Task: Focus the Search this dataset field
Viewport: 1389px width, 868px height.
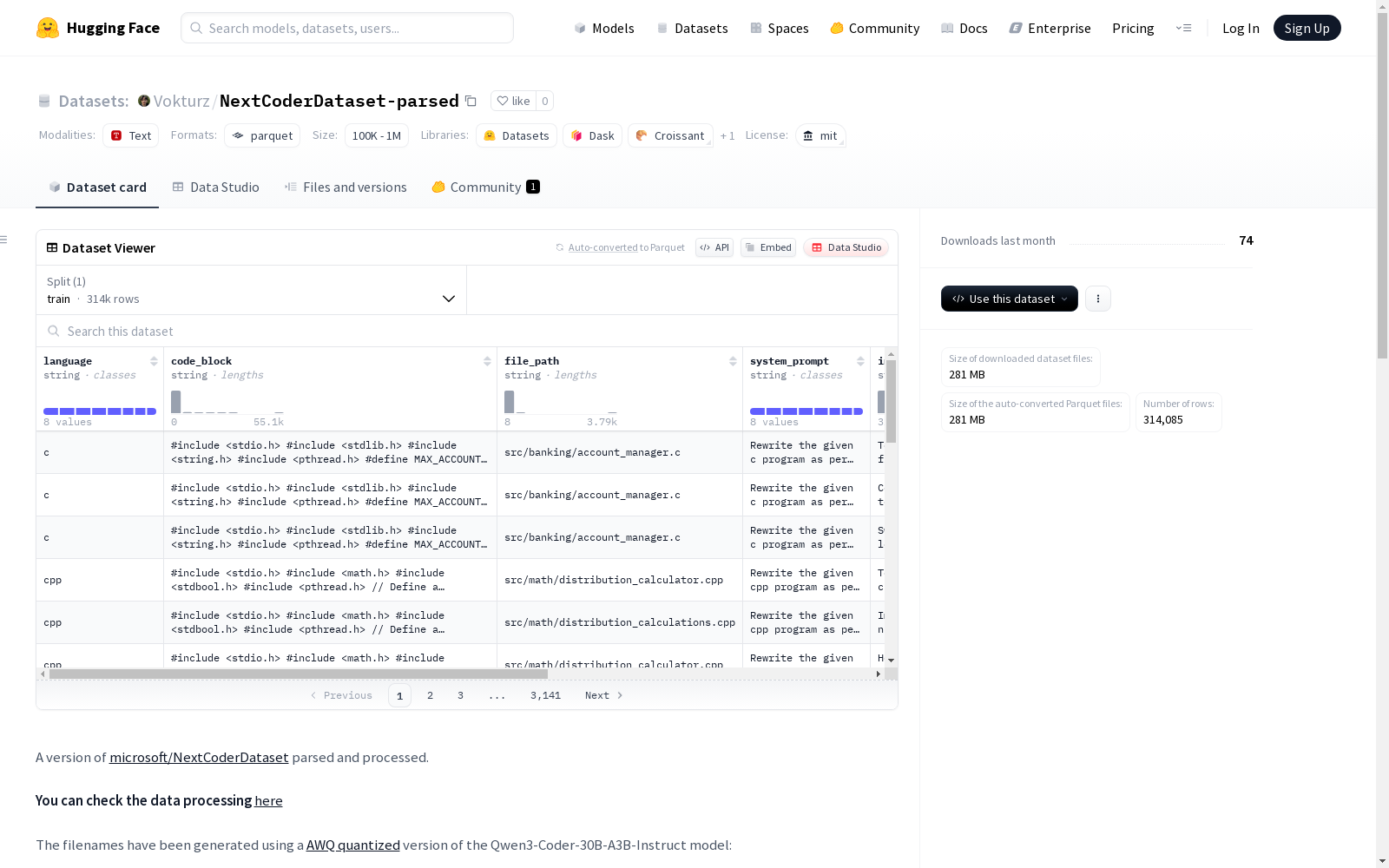Action: point(467,331)
